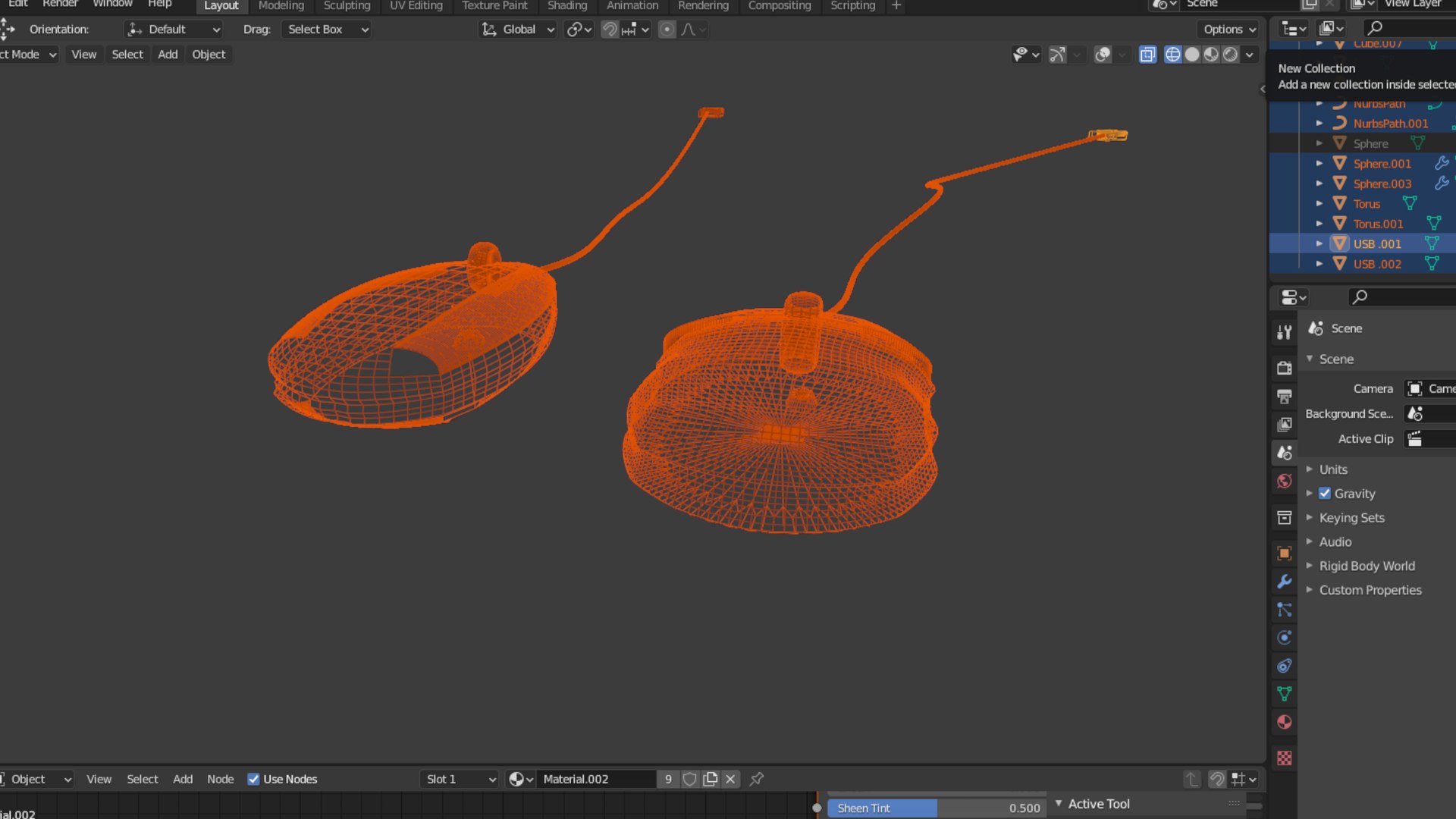Switch viewport to wireframe shading
Image resolution: width=1456 pixels, height=819 pixels.
click(1172, 55)
